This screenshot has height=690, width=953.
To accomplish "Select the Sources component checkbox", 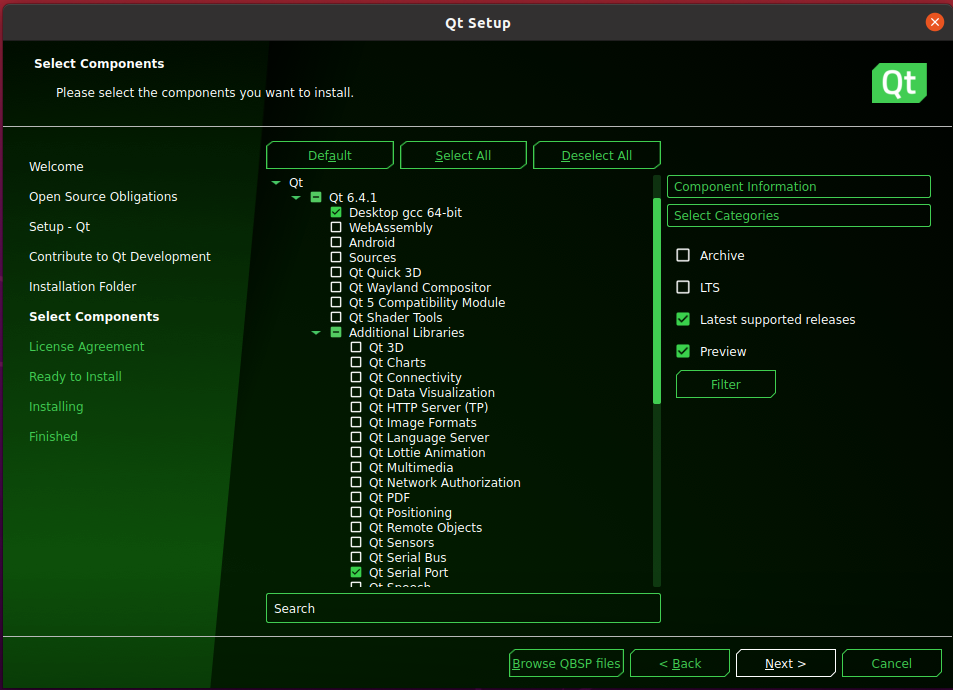I will [x=336, y=257].
